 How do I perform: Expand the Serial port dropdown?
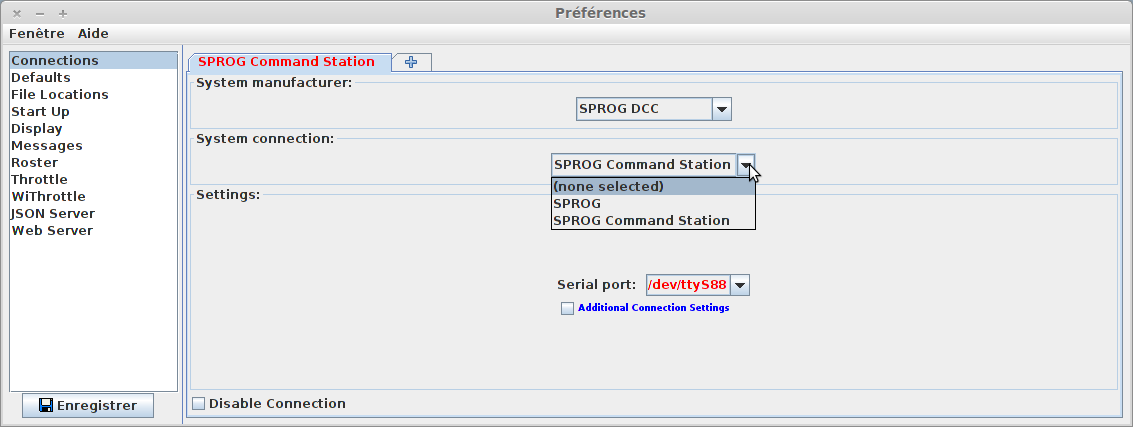pyautogui.click(x=740, y=285)
